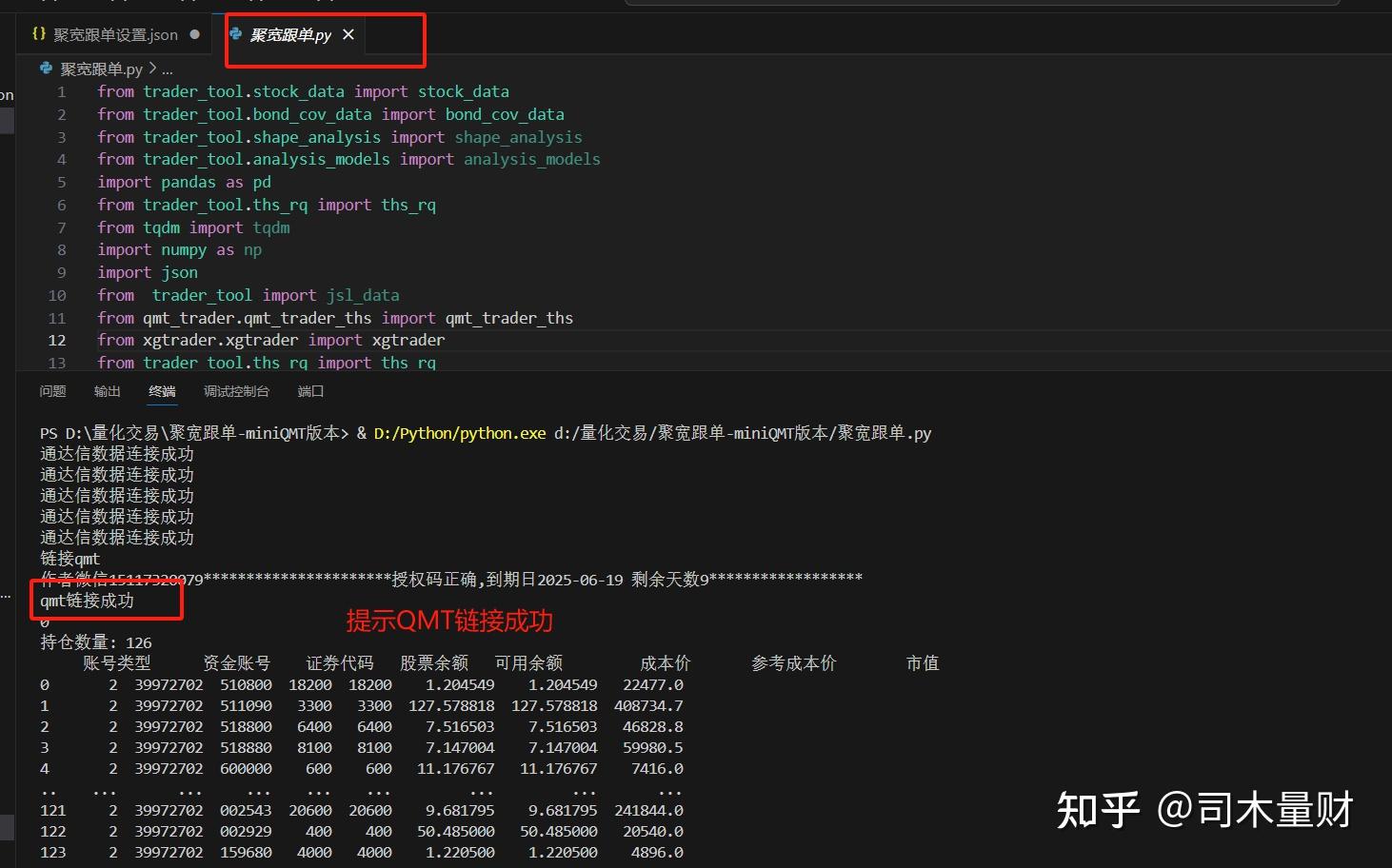Open the breadcrumb ellipsis "..." menu
This screenshot has height=868, width=1392.
coord(167,69)
